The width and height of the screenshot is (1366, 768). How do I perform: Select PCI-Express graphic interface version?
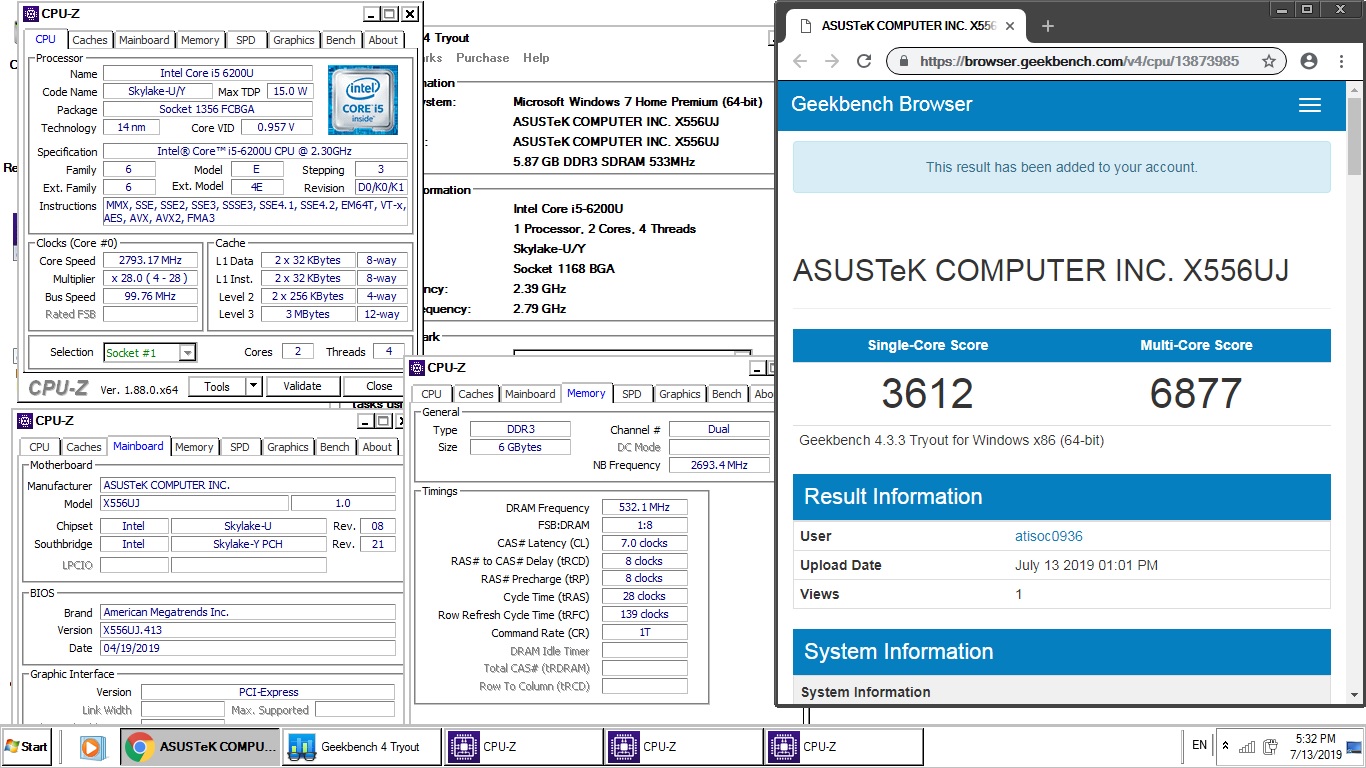[x=268, y=692]
